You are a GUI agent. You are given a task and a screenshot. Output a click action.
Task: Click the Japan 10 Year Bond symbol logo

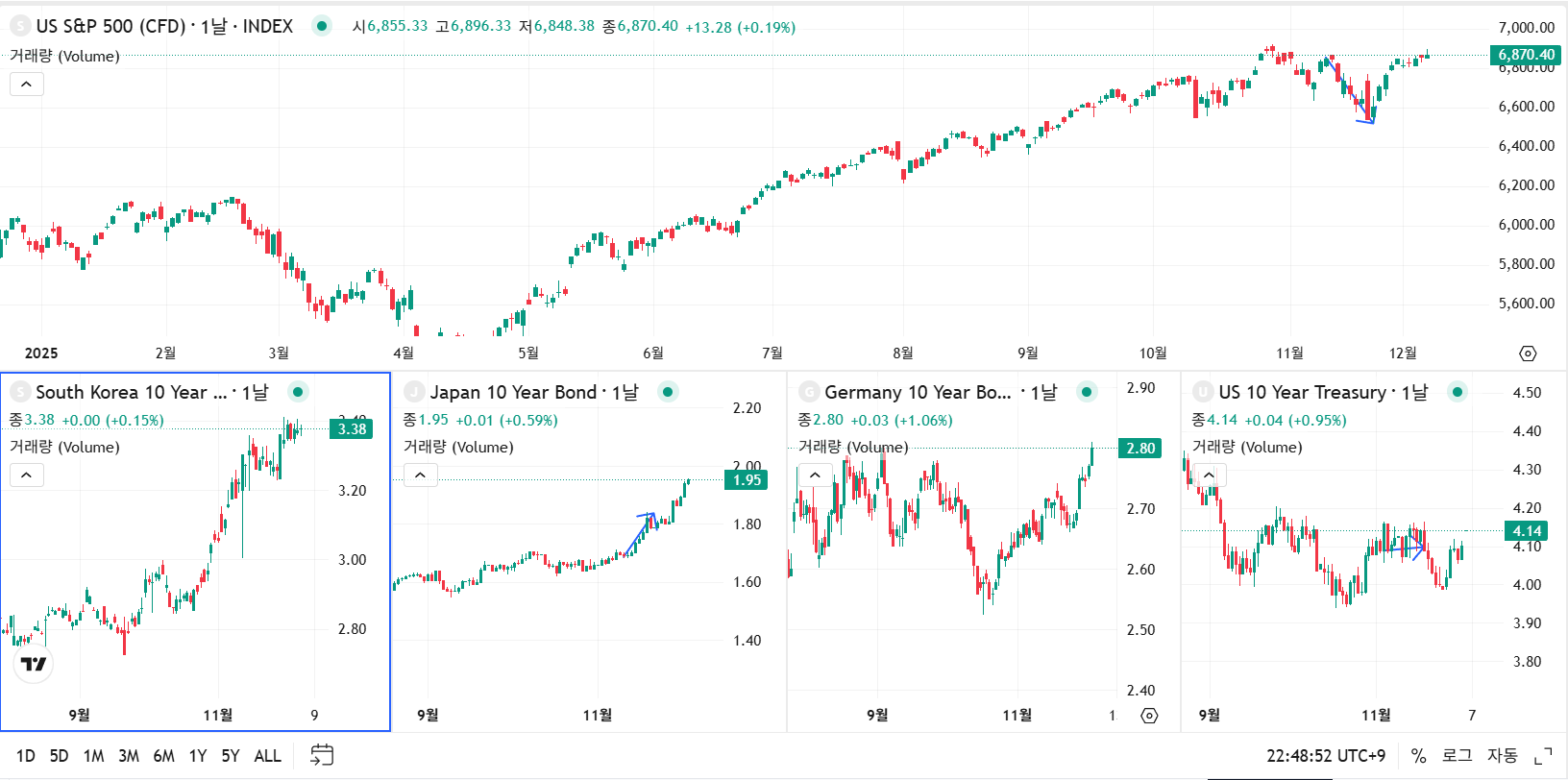[x=414, y=392]
